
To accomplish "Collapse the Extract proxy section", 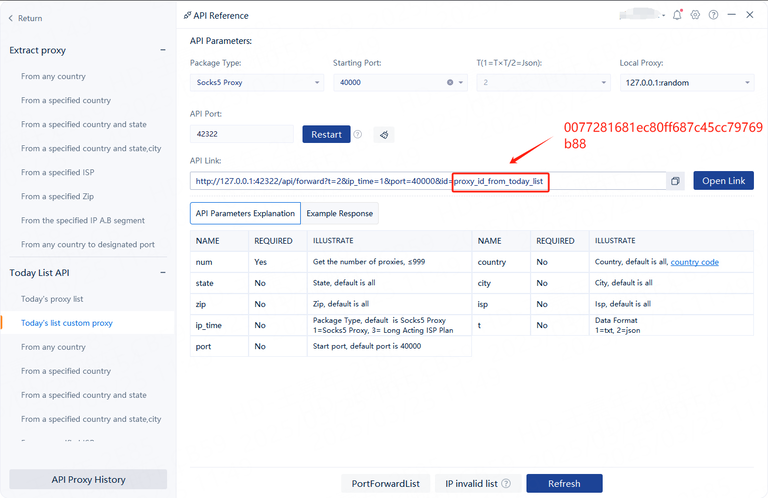I will pyautogui.click(x=163, y=50).
